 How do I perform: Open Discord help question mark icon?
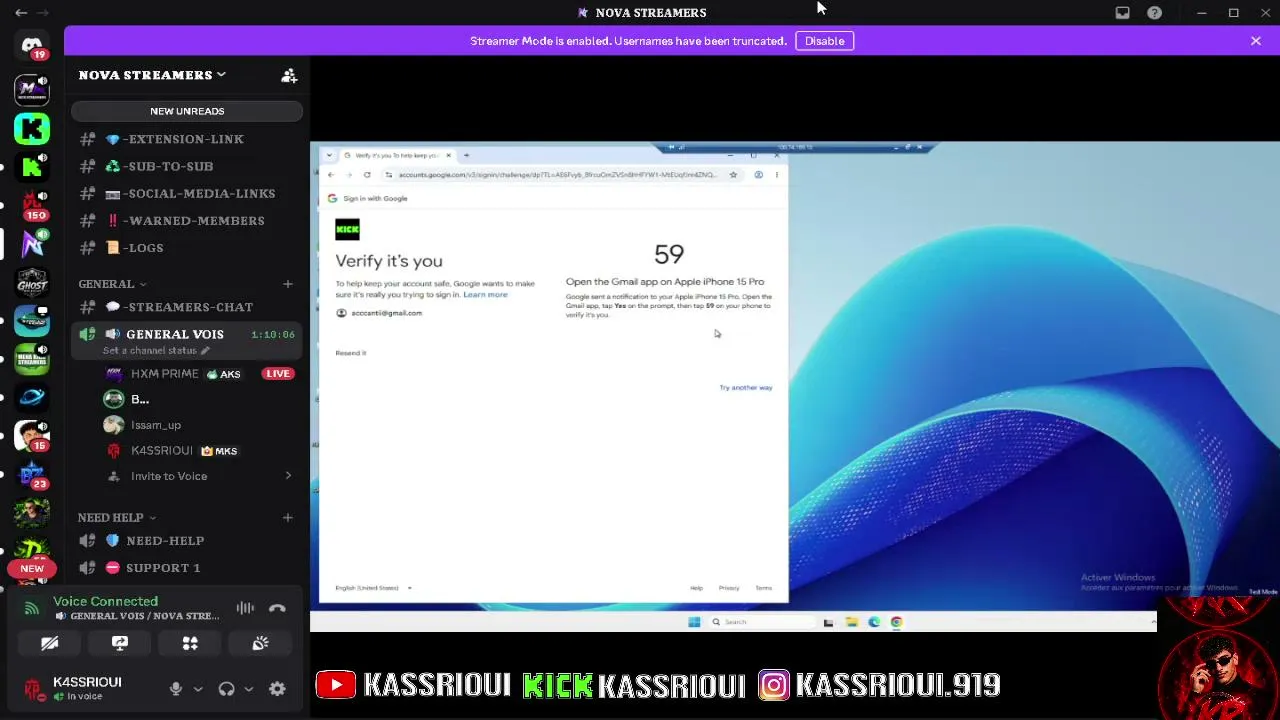point(1154,13)
